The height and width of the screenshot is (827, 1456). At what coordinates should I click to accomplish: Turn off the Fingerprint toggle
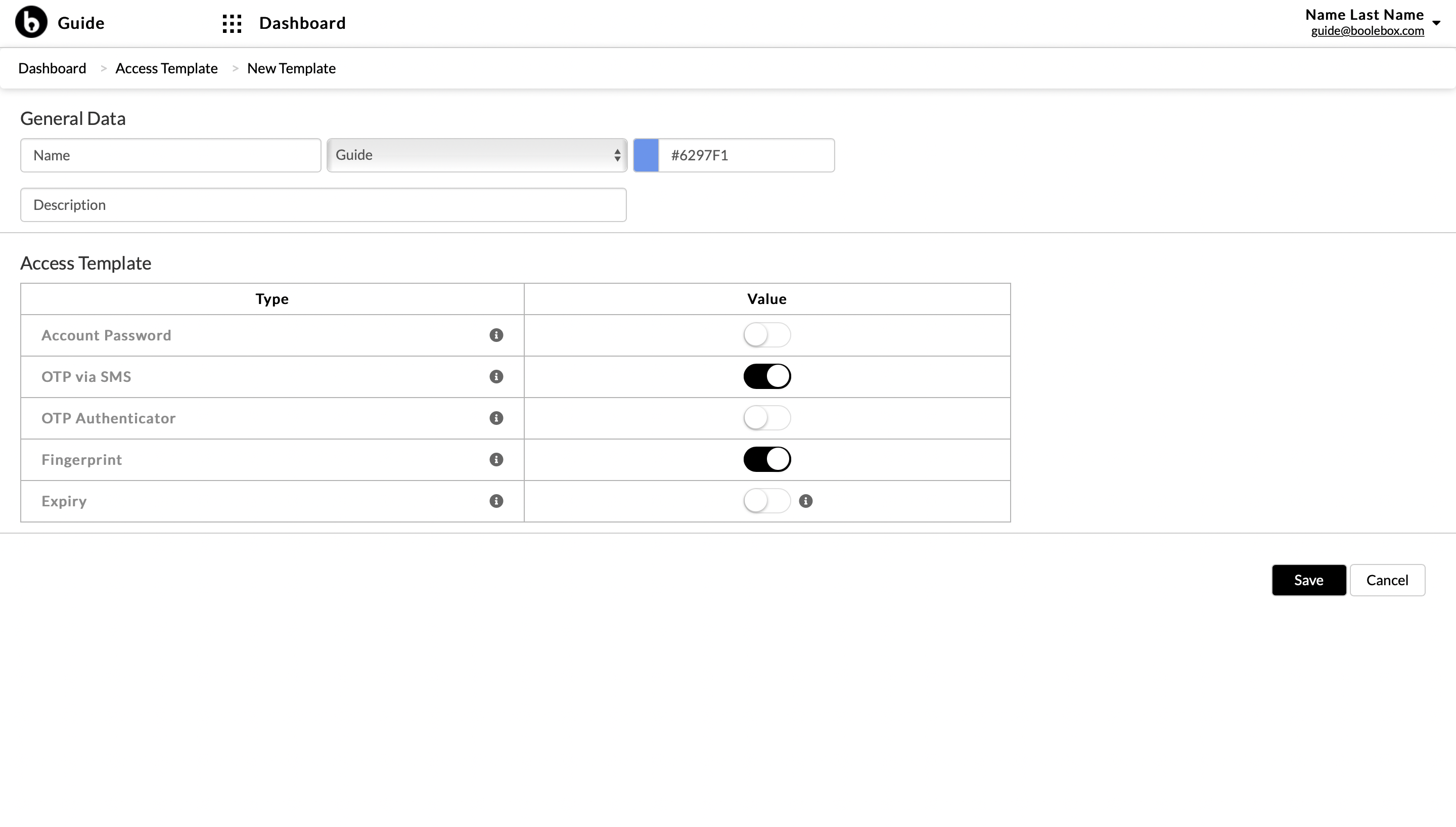767,459
